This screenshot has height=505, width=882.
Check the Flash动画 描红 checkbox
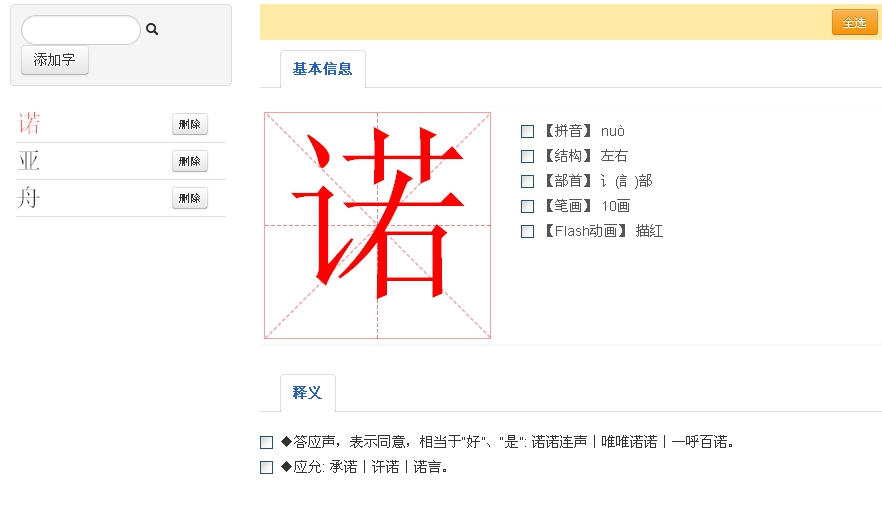click(527, 232)
